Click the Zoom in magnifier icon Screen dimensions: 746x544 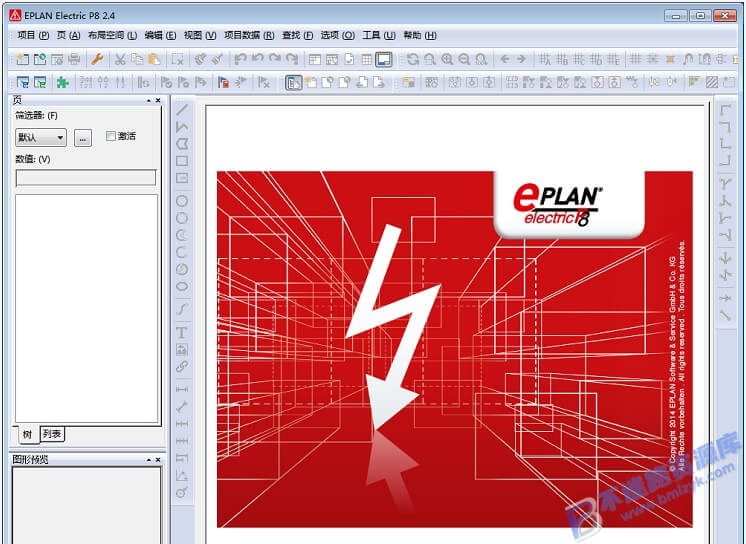coord(447,59)
